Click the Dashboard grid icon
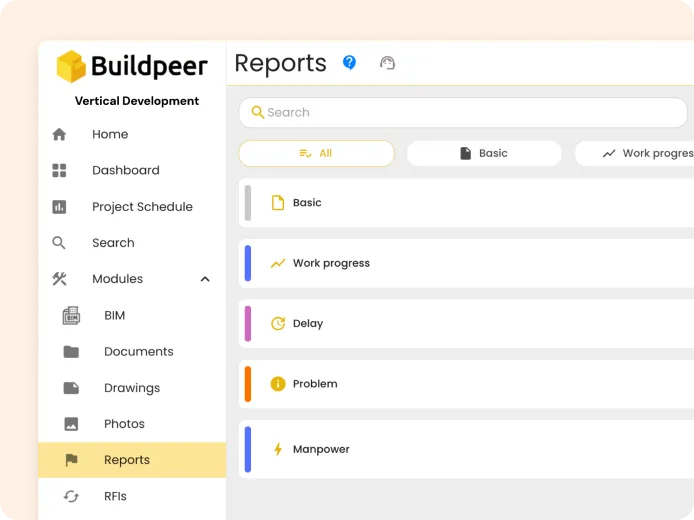The image size is (694, 520). [x=59, y=170]
